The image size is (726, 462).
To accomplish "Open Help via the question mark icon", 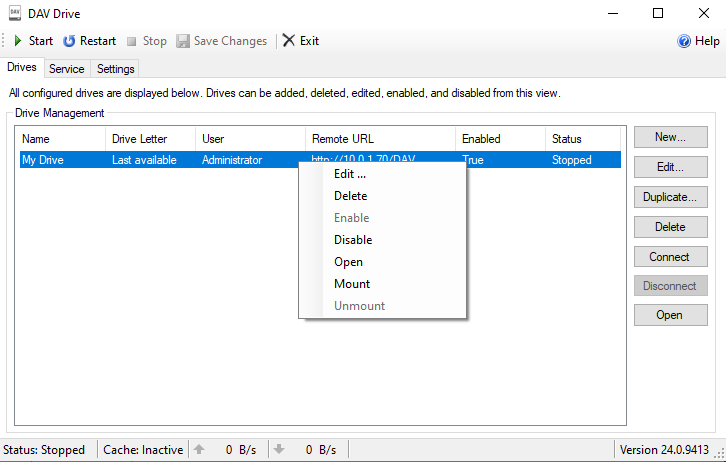I will pos(684,41).
